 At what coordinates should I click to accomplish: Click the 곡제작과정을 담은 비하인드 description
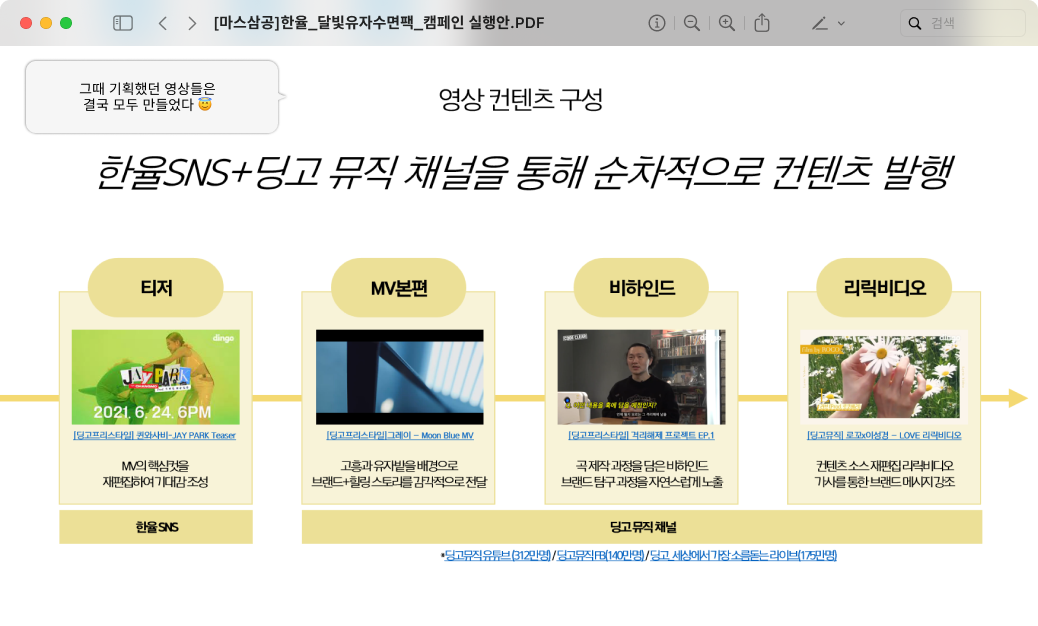pyautogui.click(x=641, y=474)
